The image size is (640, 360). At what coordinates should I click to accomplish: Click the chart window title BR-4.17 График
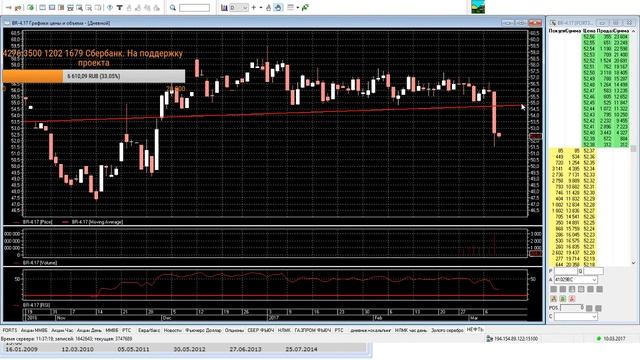(61, 23)
